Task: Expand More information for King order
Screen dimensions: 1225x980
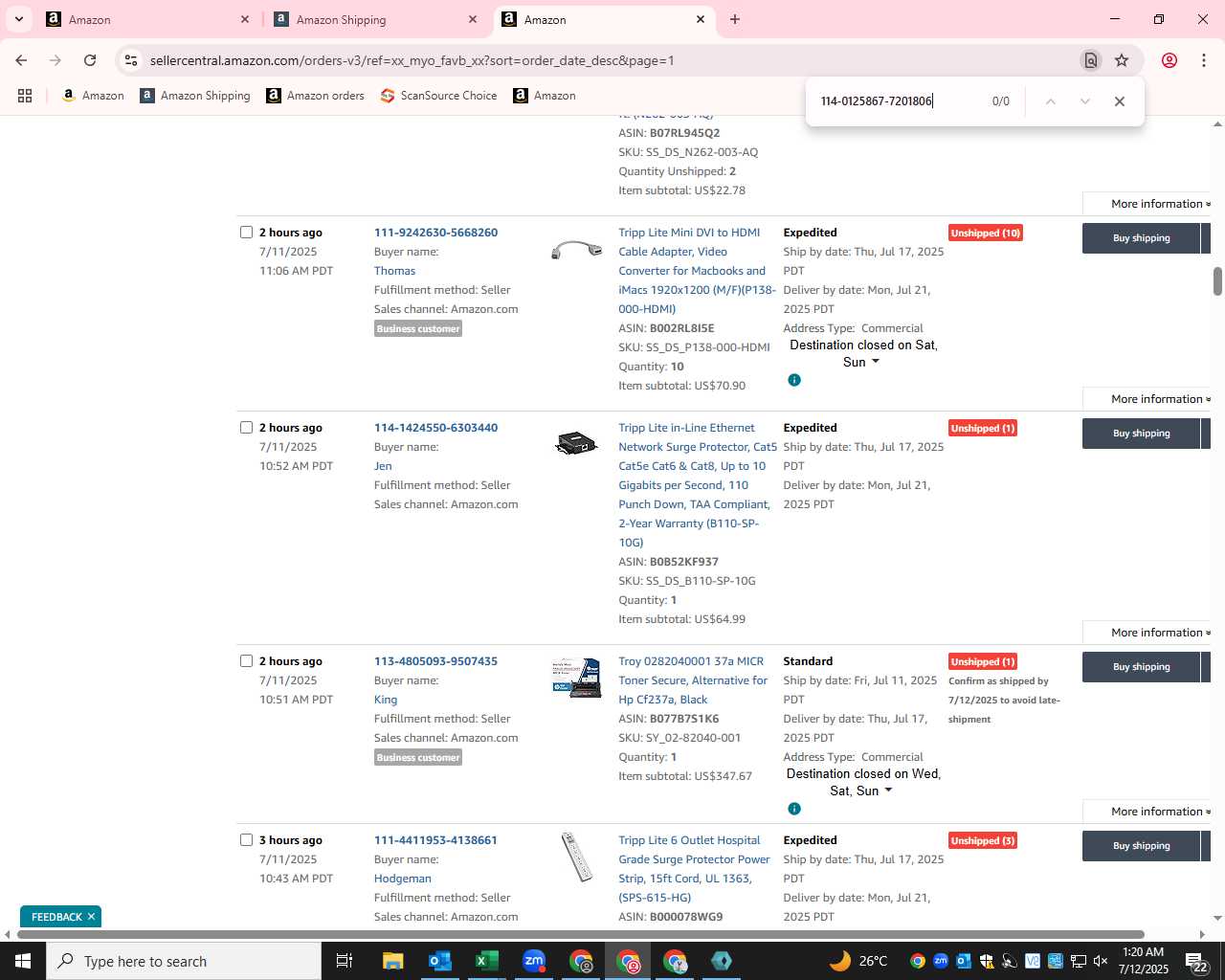Action: coord(1160,812)
